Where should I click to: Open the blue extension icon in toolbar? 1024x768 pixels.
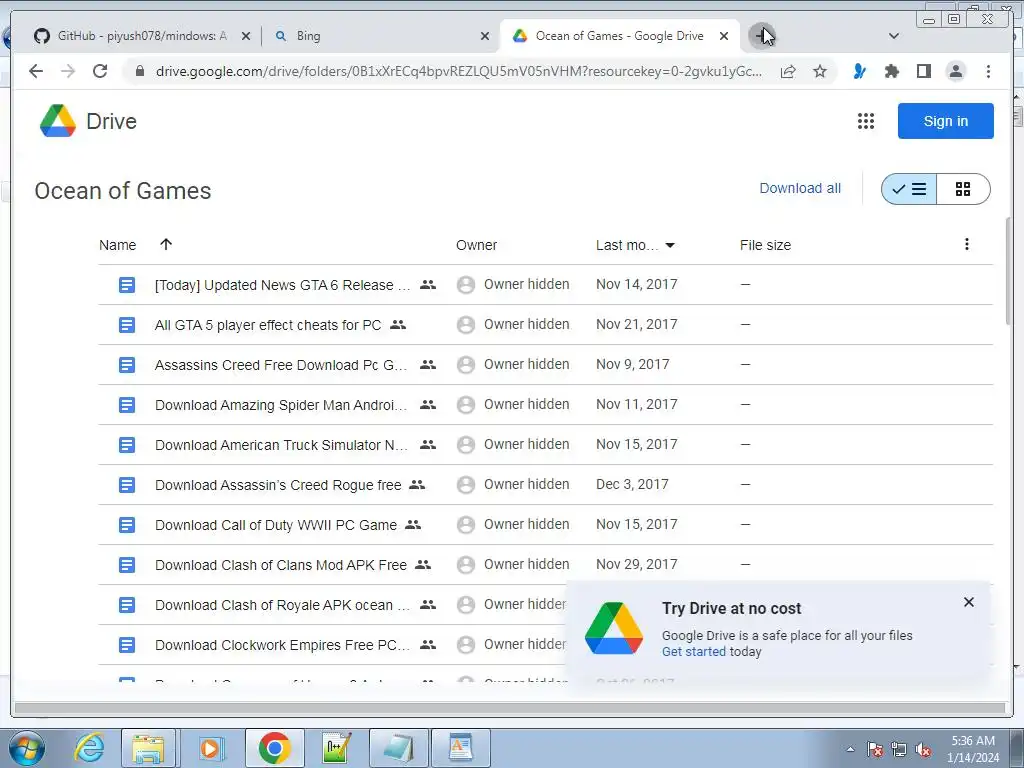[859, 71]
